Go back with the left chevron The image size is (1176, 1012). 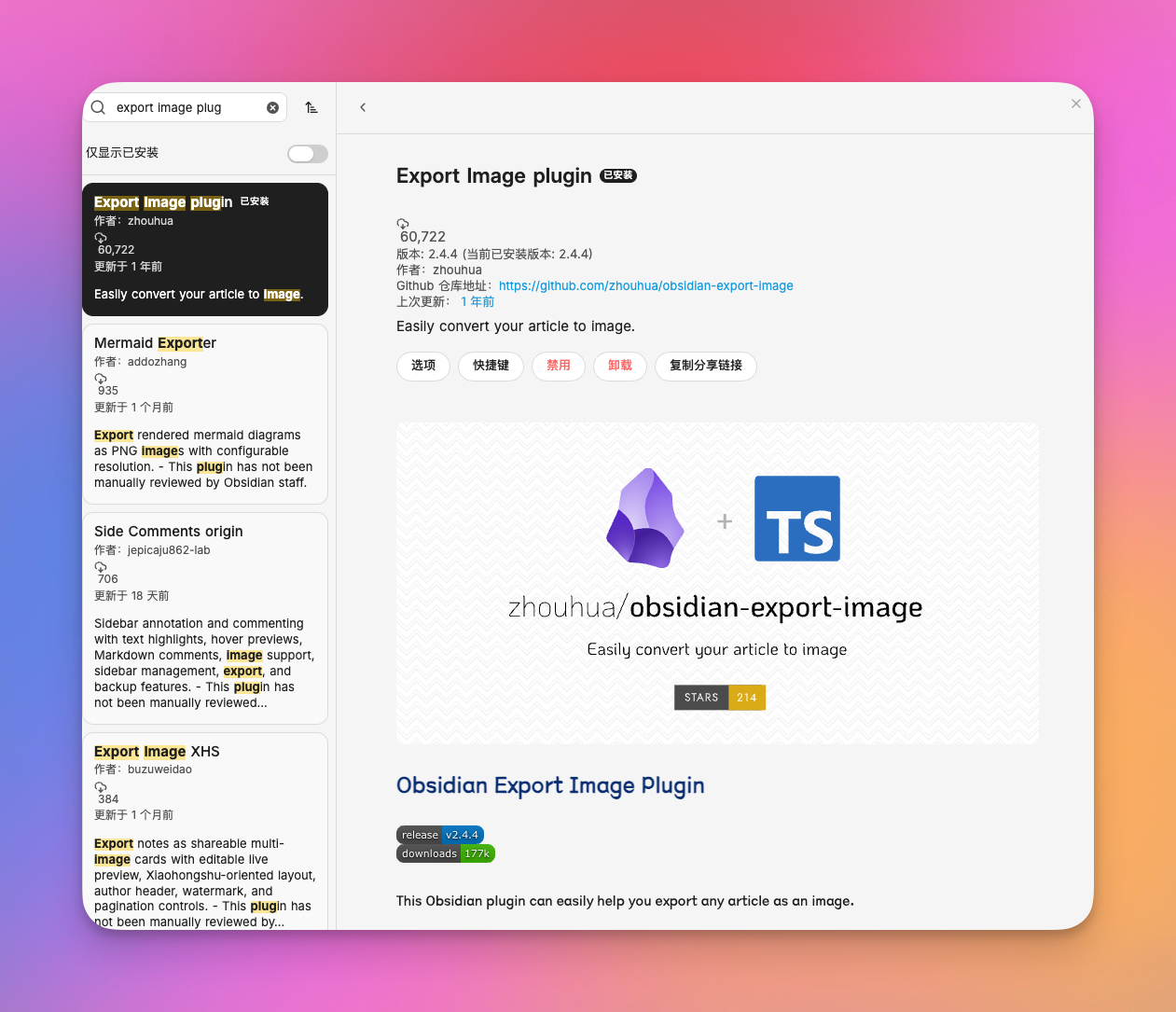tap(363, 107)
